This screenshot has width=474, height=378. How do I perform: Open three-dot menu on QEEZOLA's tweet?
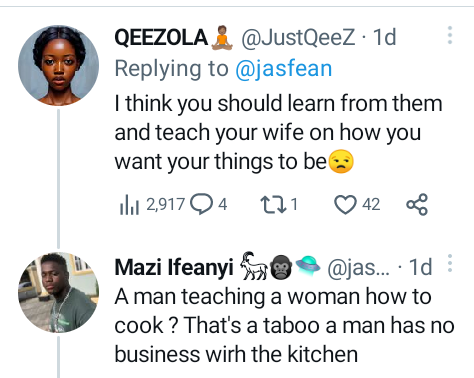[x=450, y=35]
